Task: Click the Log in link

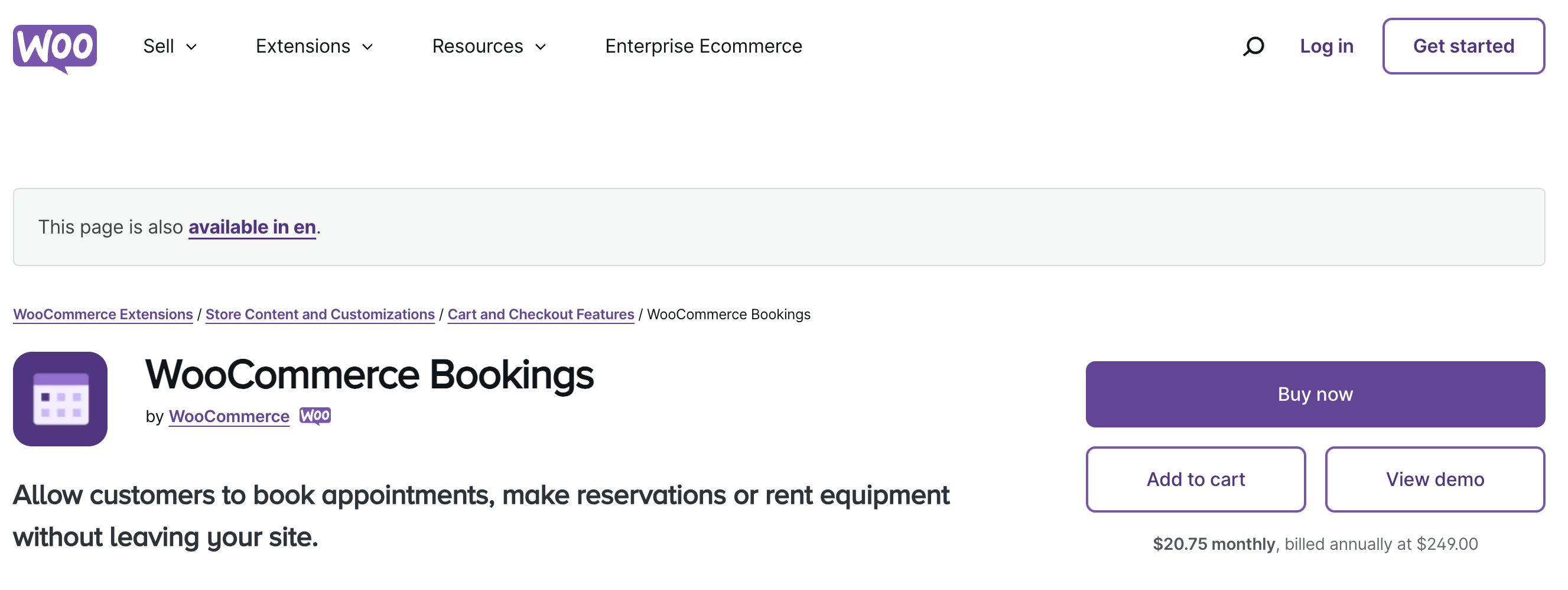Action: coord(1326,46)
